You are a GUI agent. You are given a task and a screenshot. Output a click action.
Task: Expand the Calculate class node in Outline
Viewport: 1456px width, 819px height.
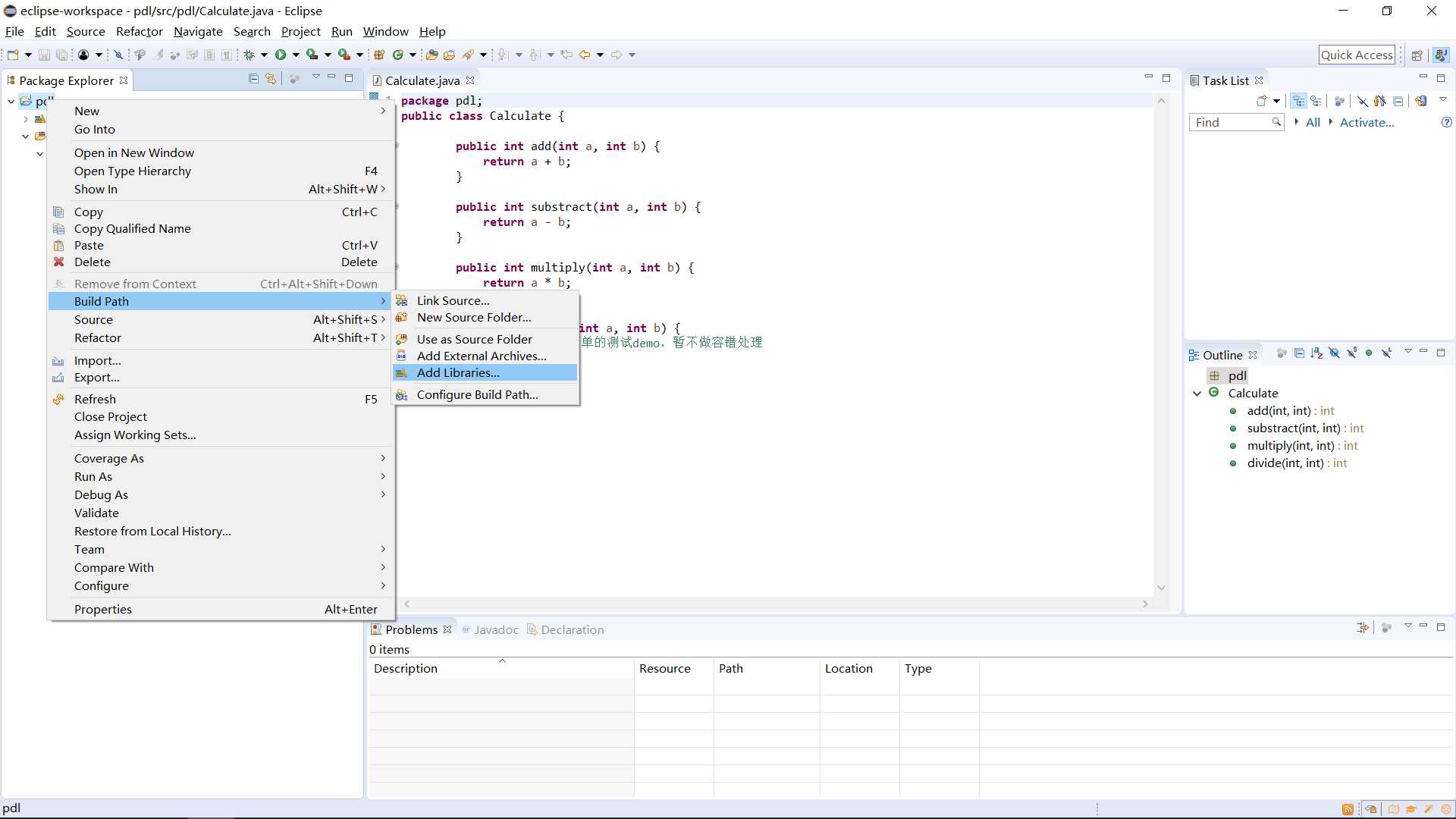(1199, 393)
